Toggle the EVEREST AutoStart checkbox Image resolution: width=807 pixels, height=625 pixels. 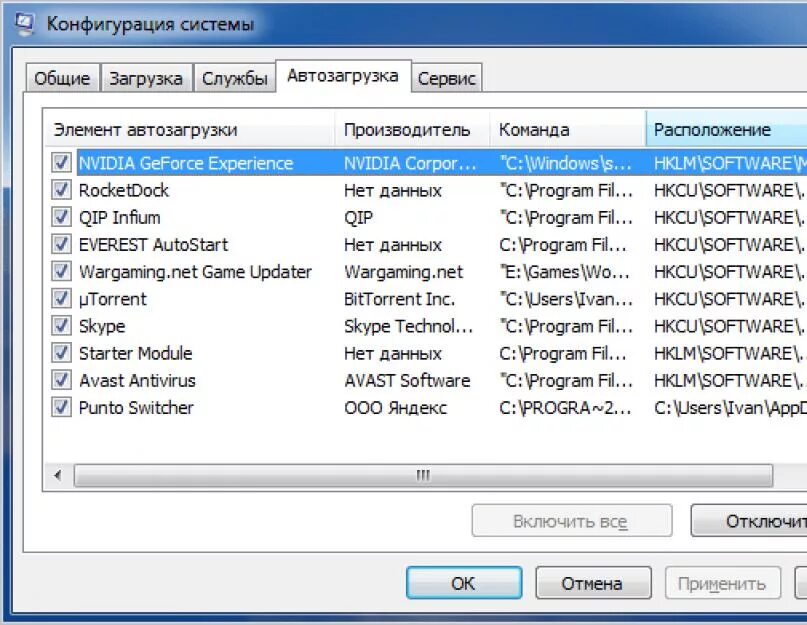coord(61,244)
